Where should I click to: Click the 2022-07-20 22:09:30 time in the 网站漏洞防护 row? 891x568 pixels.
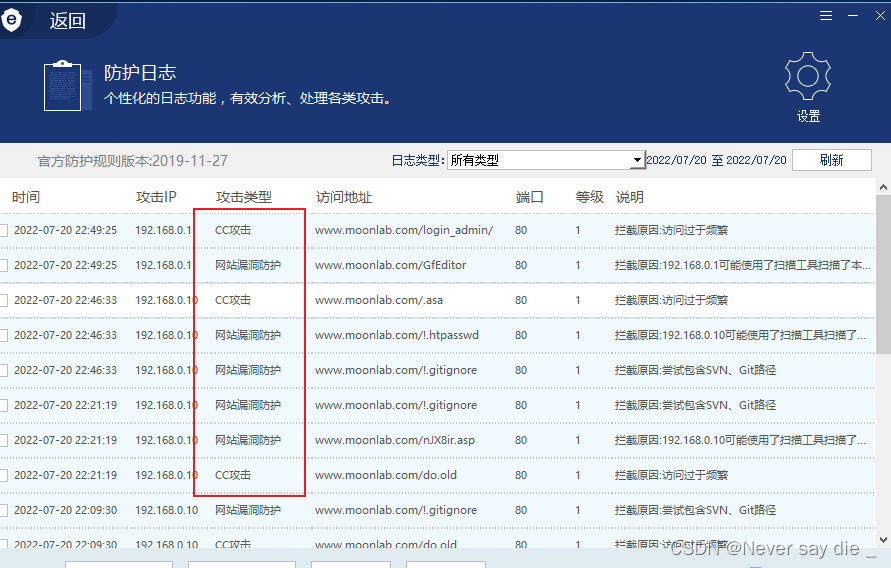65,510
